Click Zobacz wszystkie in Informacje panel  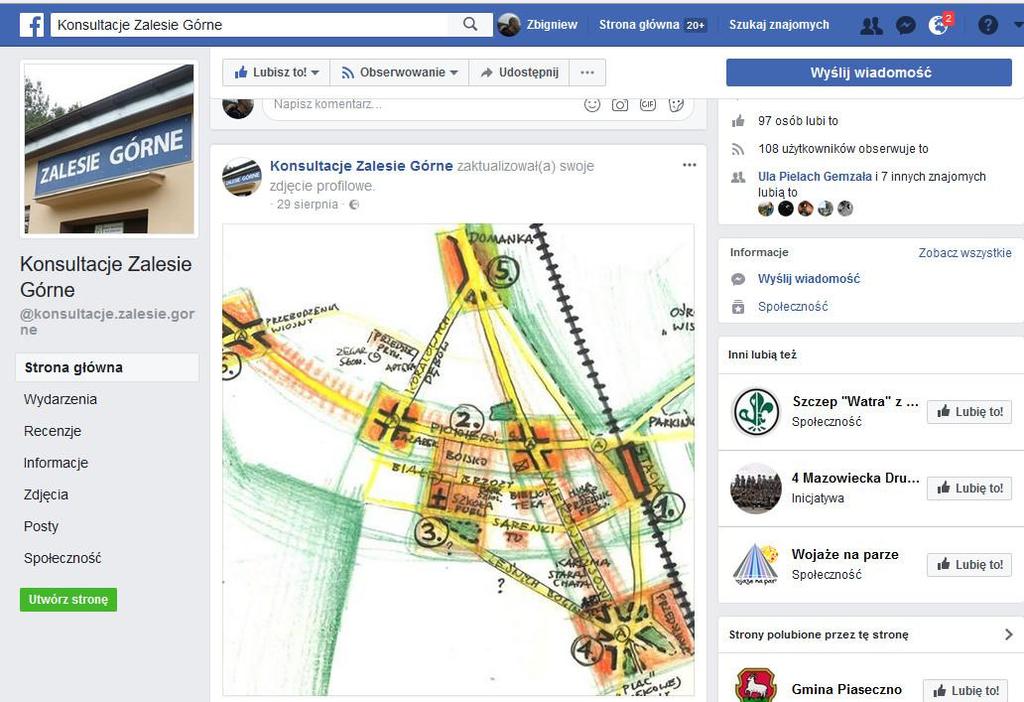(965, 253)
